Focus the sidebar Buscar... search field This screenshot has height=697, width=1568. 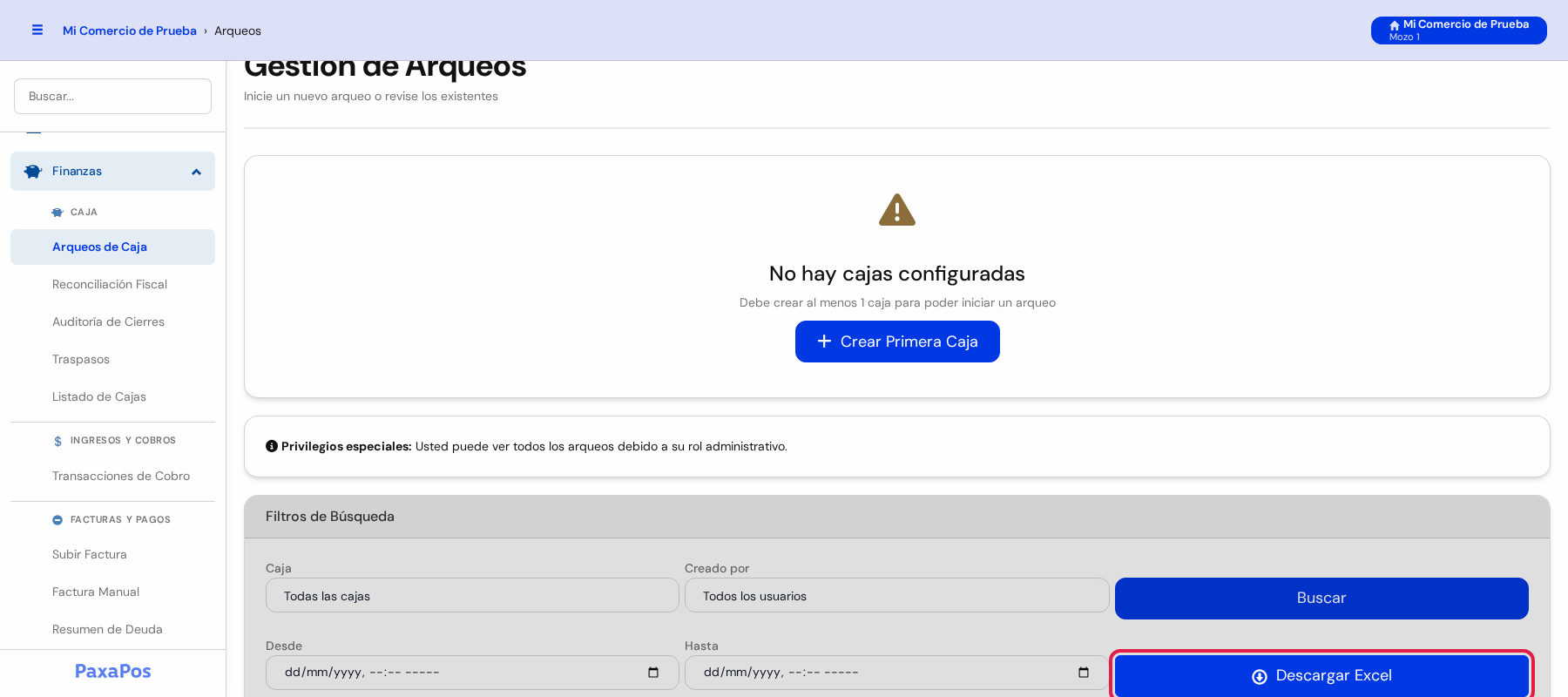[112, 96]
